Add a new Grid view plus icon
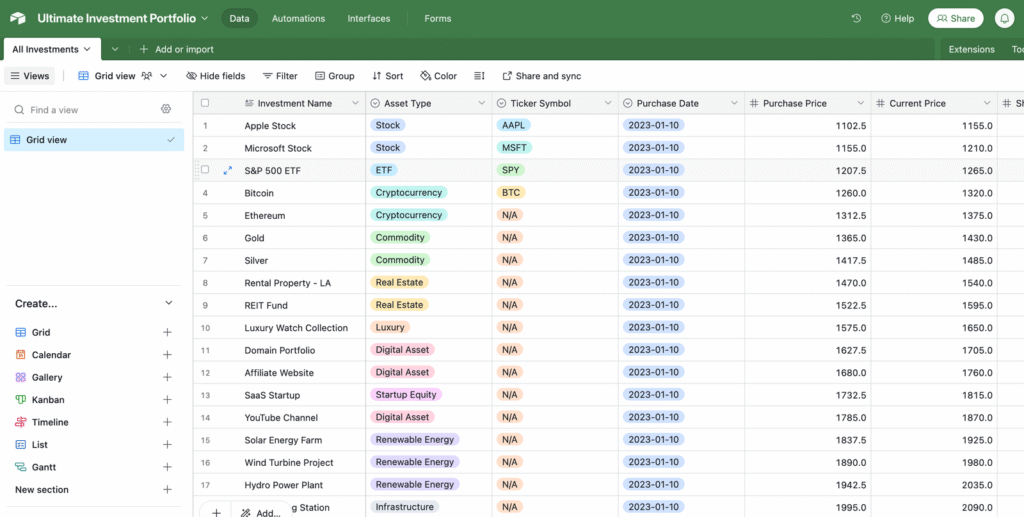This screenshot has height=517, width=1024. tap(167, 332)
